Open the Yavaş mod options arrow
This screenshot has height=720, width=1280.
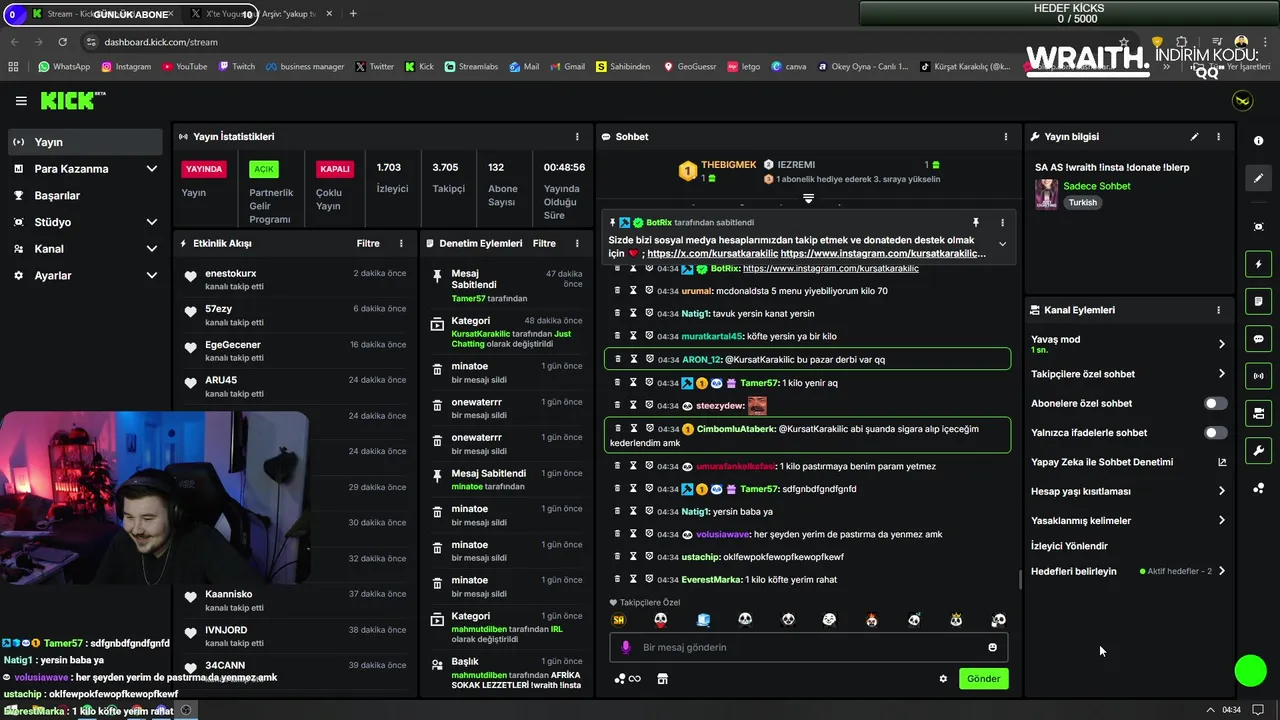pyautogui.click(x=1221, y=344)
